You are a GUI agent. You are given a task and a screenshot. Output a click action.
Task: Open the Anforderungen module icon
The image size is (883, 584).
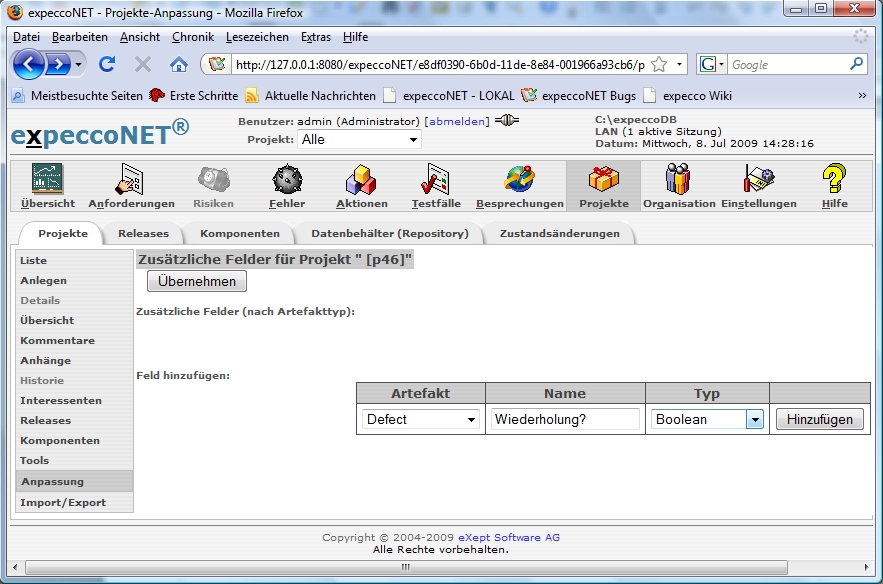[x=131, y=180]
